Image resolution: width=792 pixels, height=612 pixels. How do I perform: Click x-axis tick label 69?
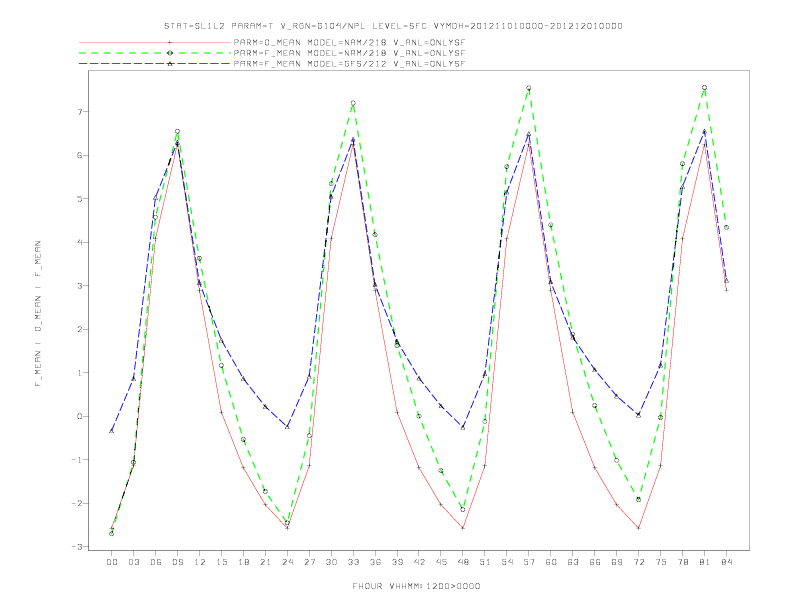click(617, 562)
